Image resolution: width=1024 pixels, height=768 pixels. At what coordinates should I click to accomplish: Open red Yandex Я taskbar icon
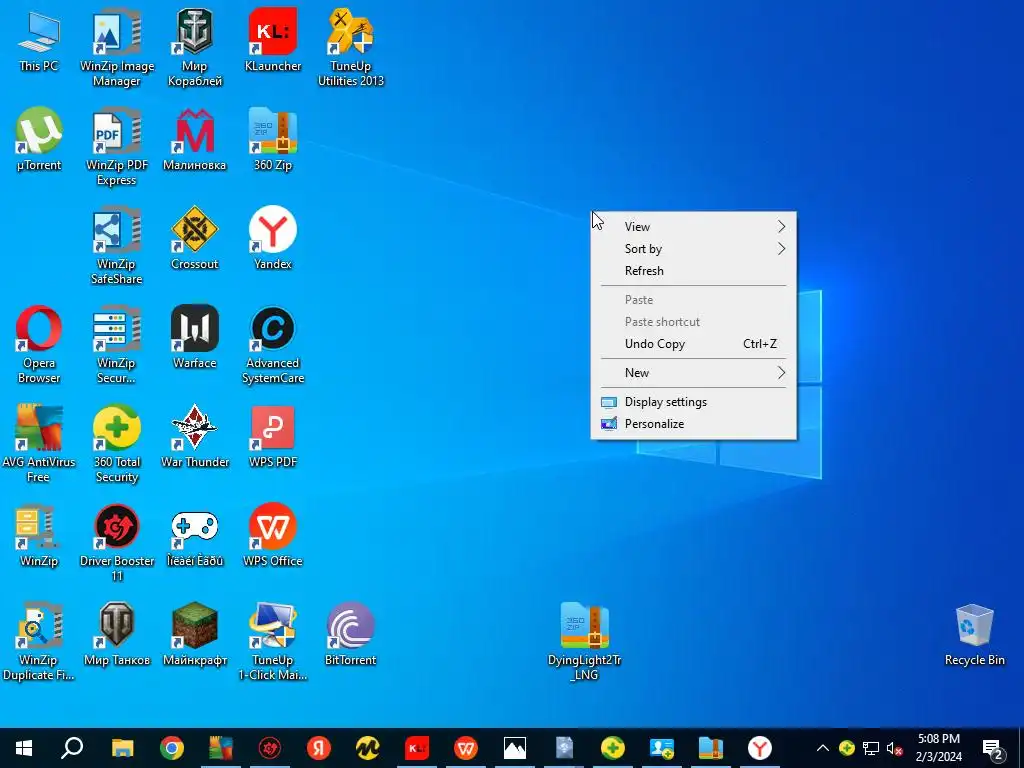pos(319,748)
